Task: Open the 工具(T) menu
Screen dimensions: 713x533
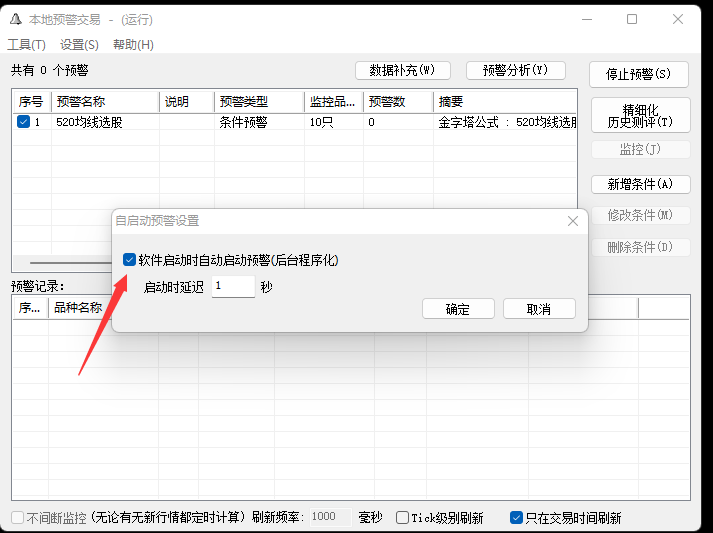Action: [x=27, y=45]
